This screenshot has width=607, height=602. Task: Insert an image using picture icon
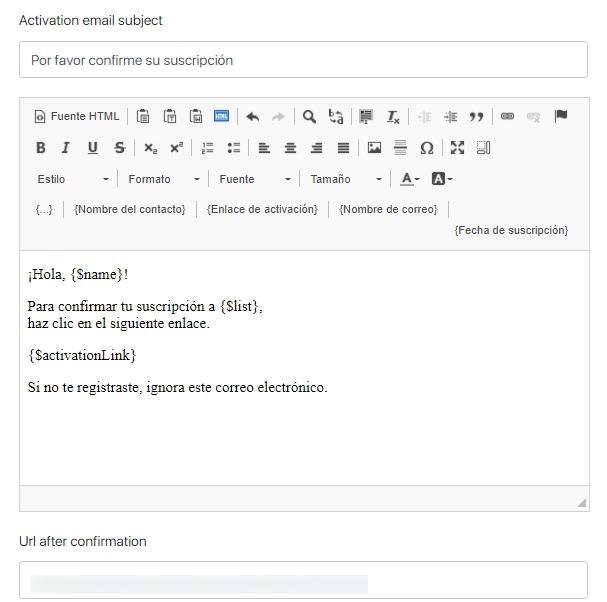[375, 148]
